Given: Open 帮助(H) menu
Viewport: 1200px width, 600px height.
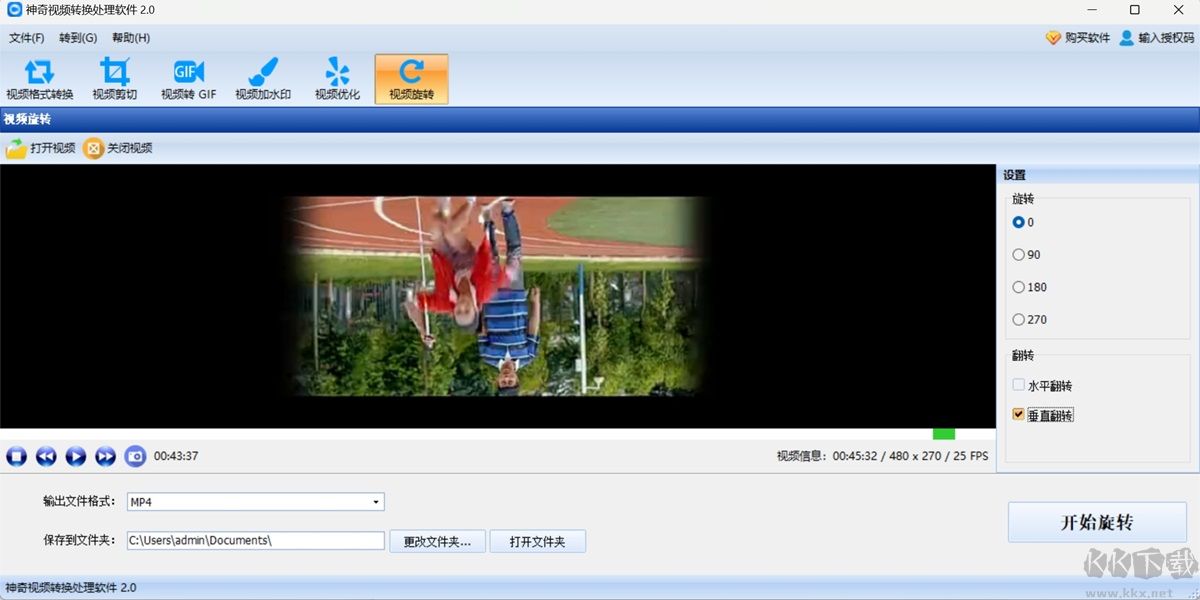Looking at the screenshot, I should [131, 38].
